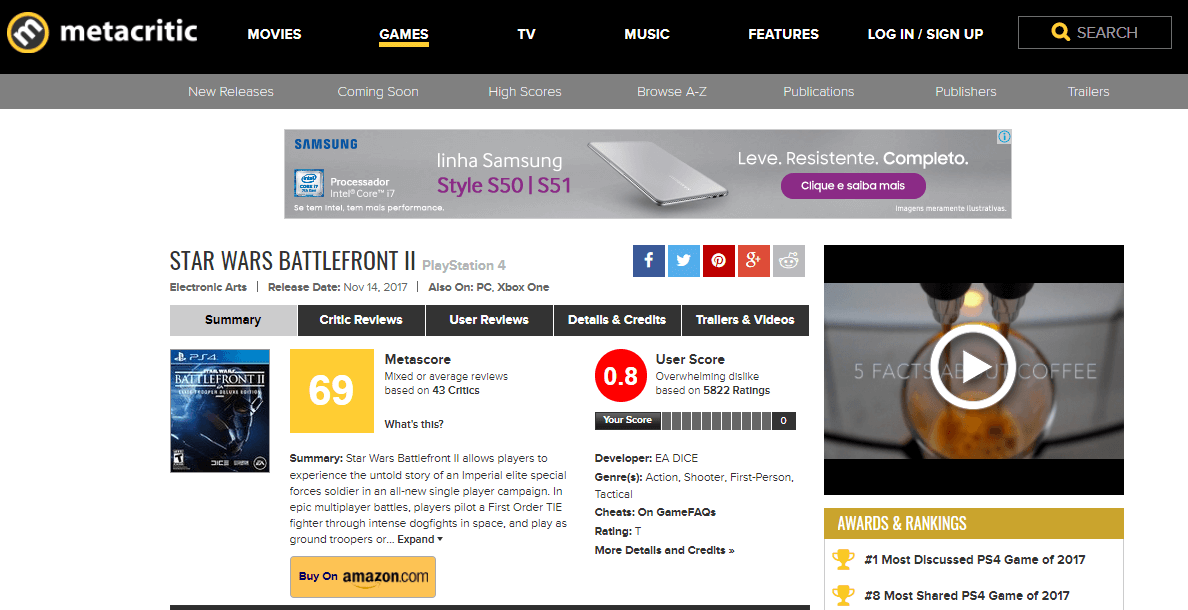Image resolution: width=1188 pixels, height=610 pixels.
Task: Click the yellow Metascore 69 box
Action: pos(331,391)
